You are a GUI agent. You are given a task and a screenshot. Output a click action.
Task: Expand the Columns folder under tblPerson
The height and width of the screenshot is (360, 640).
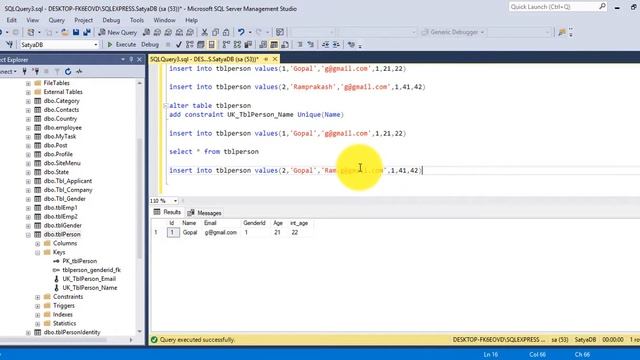(38, 244)
